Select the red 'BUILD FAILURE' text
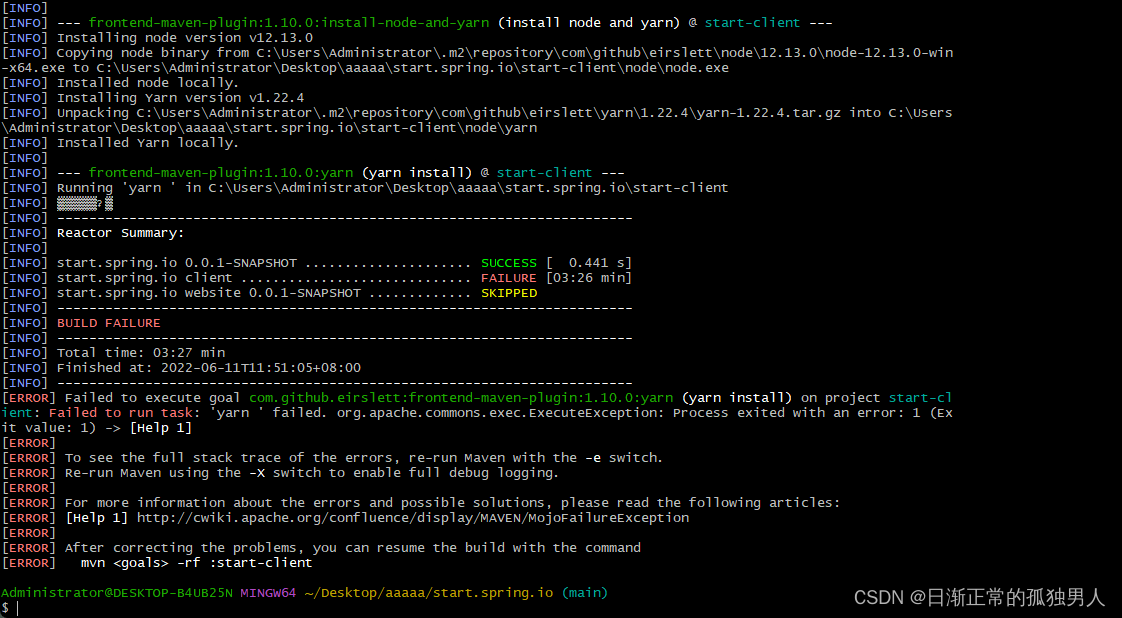Viewport: 1122px width, 618px height. (109, 323)
